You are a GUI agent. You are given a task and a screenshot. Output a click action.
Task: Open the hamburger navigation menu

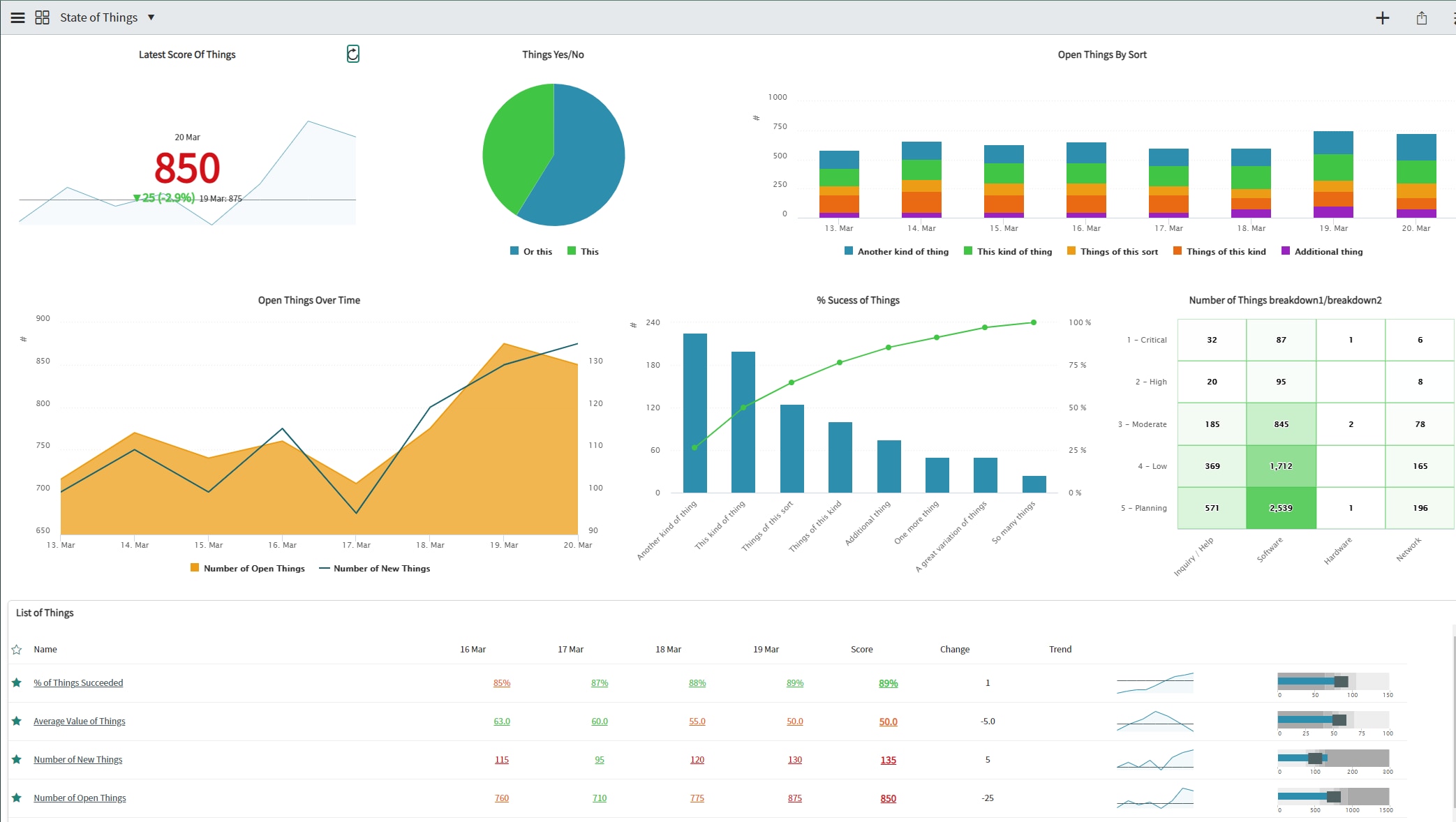pos(17,17)
